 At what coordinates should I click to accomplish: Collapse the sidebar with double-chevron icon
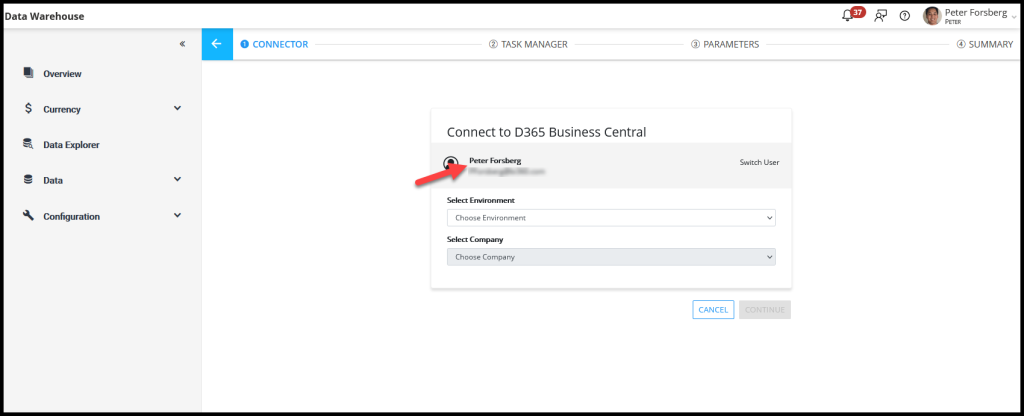[x=182, y=44]
